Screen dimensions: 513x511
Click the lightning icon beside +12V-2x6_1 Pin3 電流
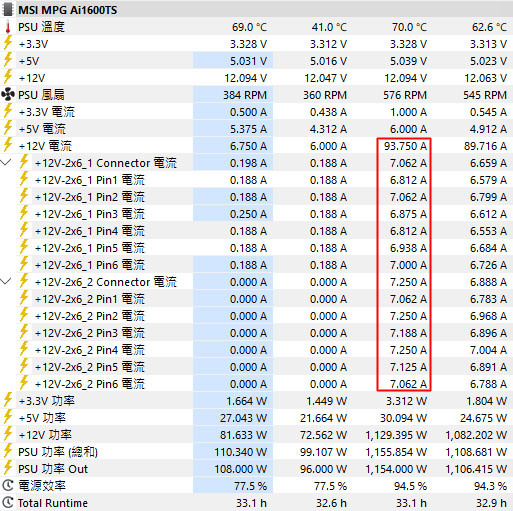[24, 213]
